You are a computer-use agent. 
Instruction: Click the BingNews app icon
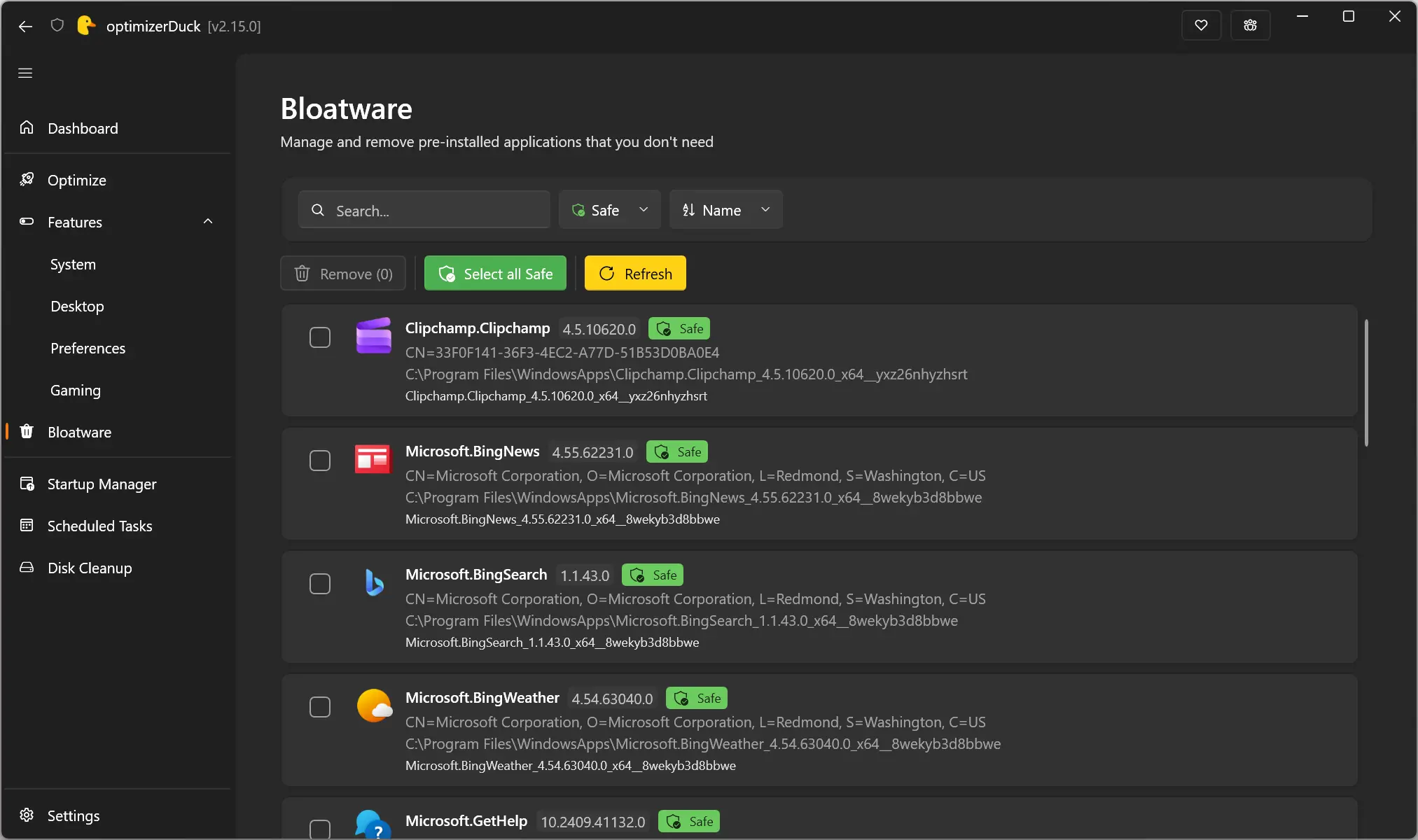[373, 459]
